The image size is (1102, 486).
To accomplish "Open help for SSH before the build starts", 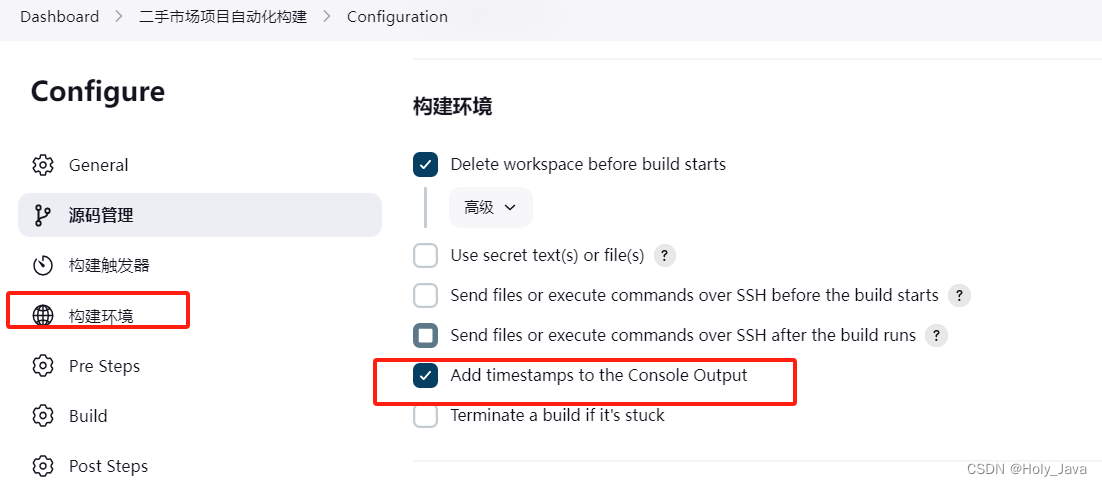I will [x=959, y=296].
